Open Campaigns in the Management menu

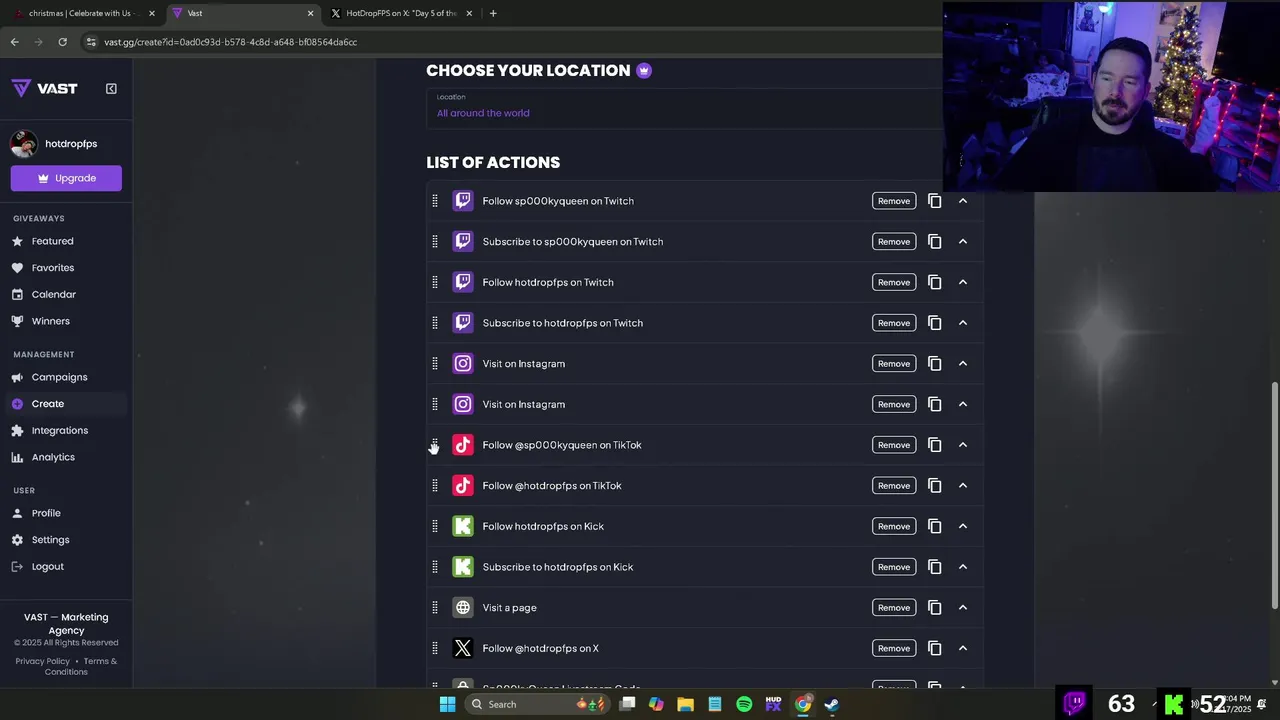coord(59,377)
